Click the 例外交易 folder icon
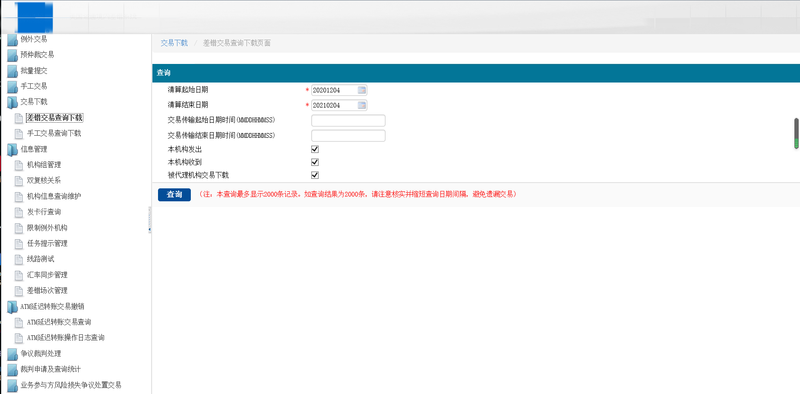Screen dimensions: 800x394 [x=12, y=40]
